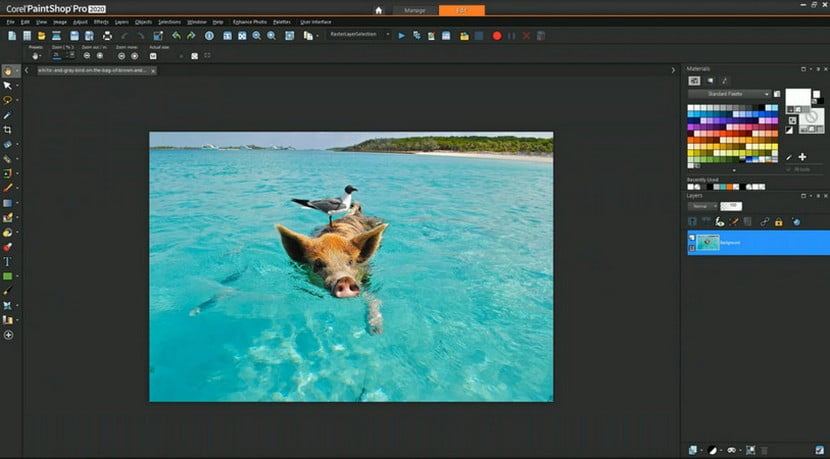Adjust the layer opacity slider field
830x459 pixels.
coord(731,206)
